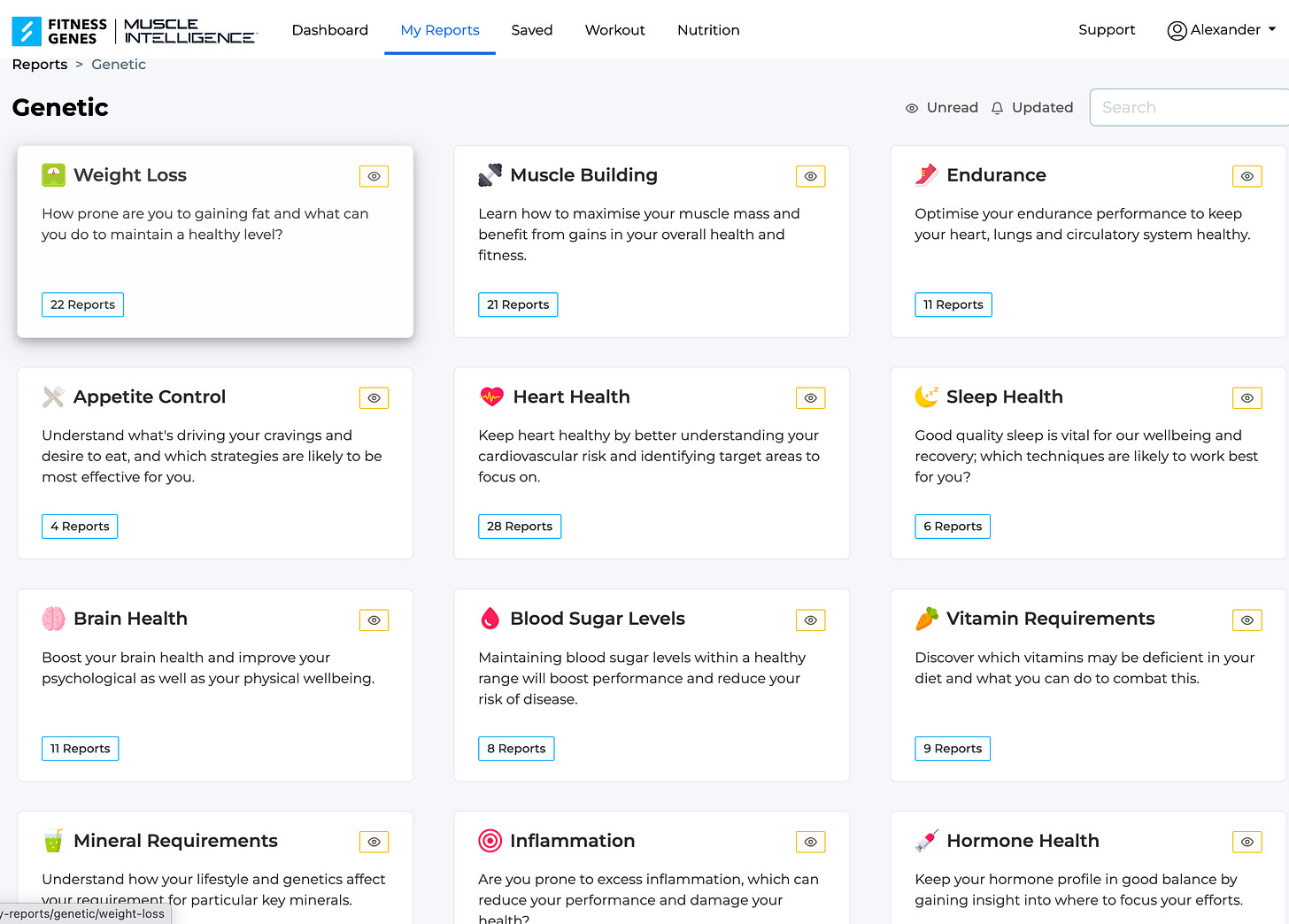Open the Support link
The height and width of the screenshot is (924, 1289).
pos(1107,29)
